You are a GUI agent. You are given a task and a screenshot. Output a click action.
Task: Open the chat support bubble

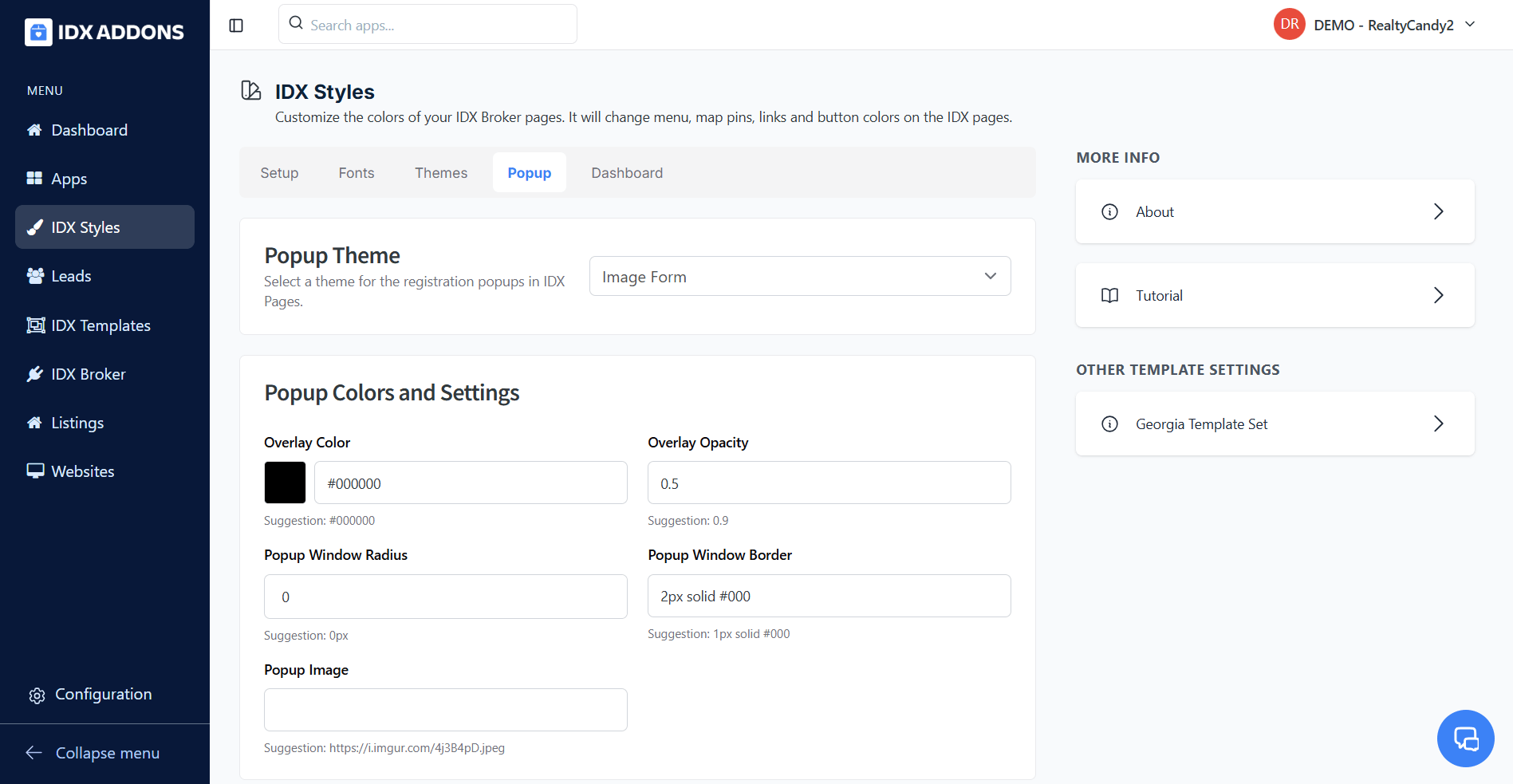[x=1465, y=739]
